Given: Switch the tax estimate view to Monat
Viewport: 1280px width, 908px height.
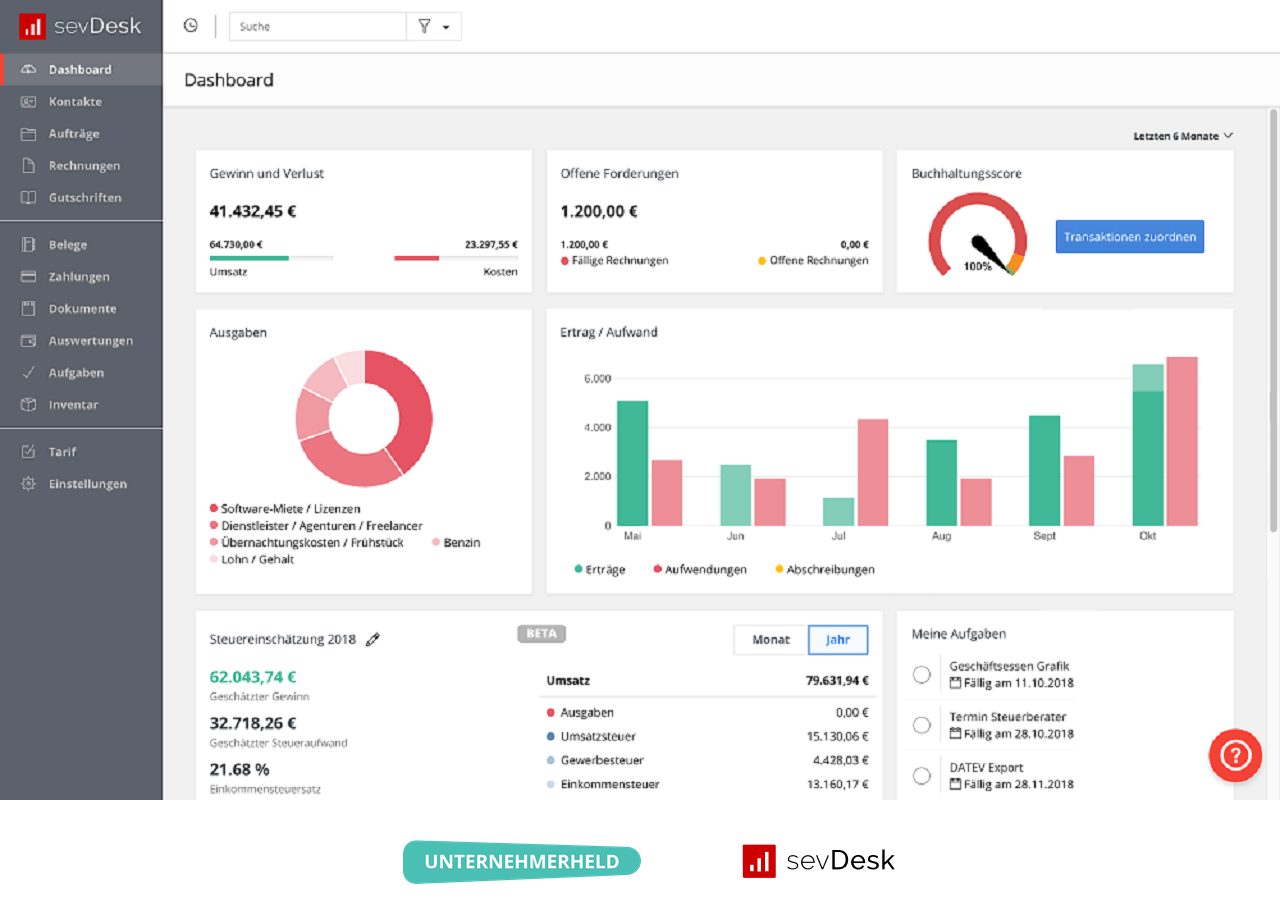Looking at the screenshot, I should [770, 639].
